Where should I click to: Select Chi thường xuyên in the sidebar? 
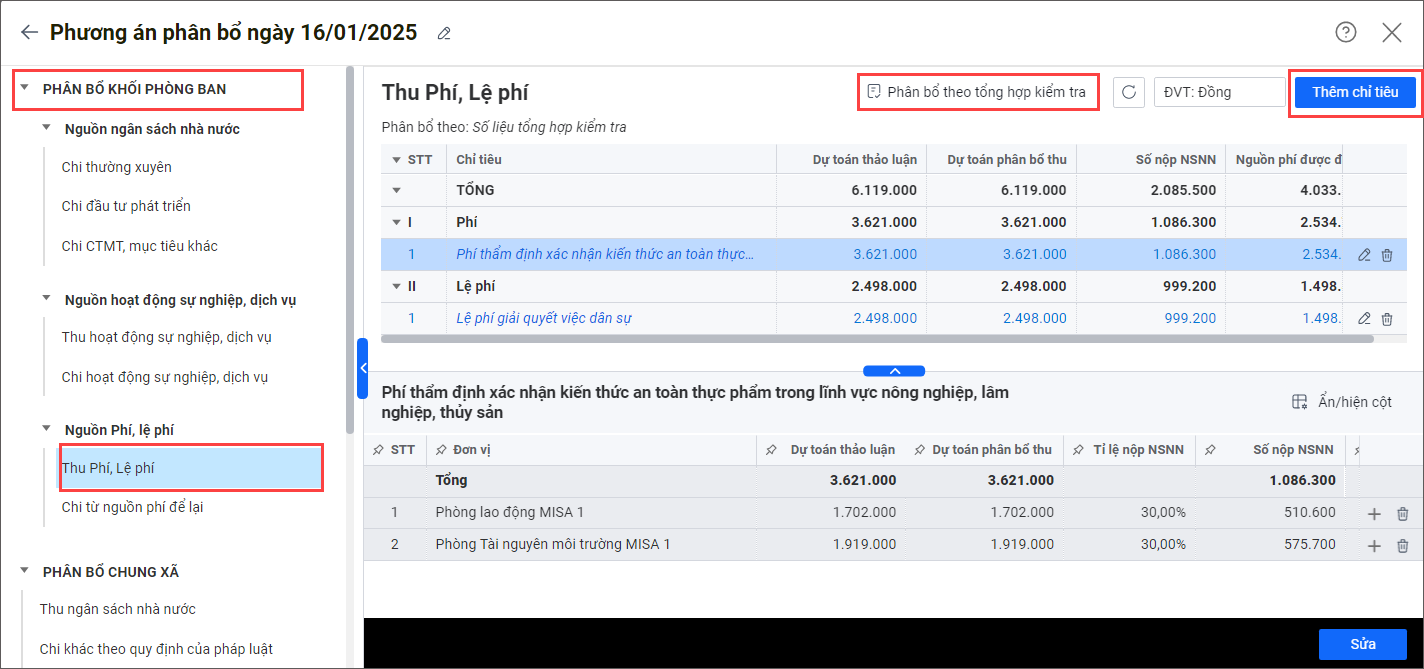117,167
